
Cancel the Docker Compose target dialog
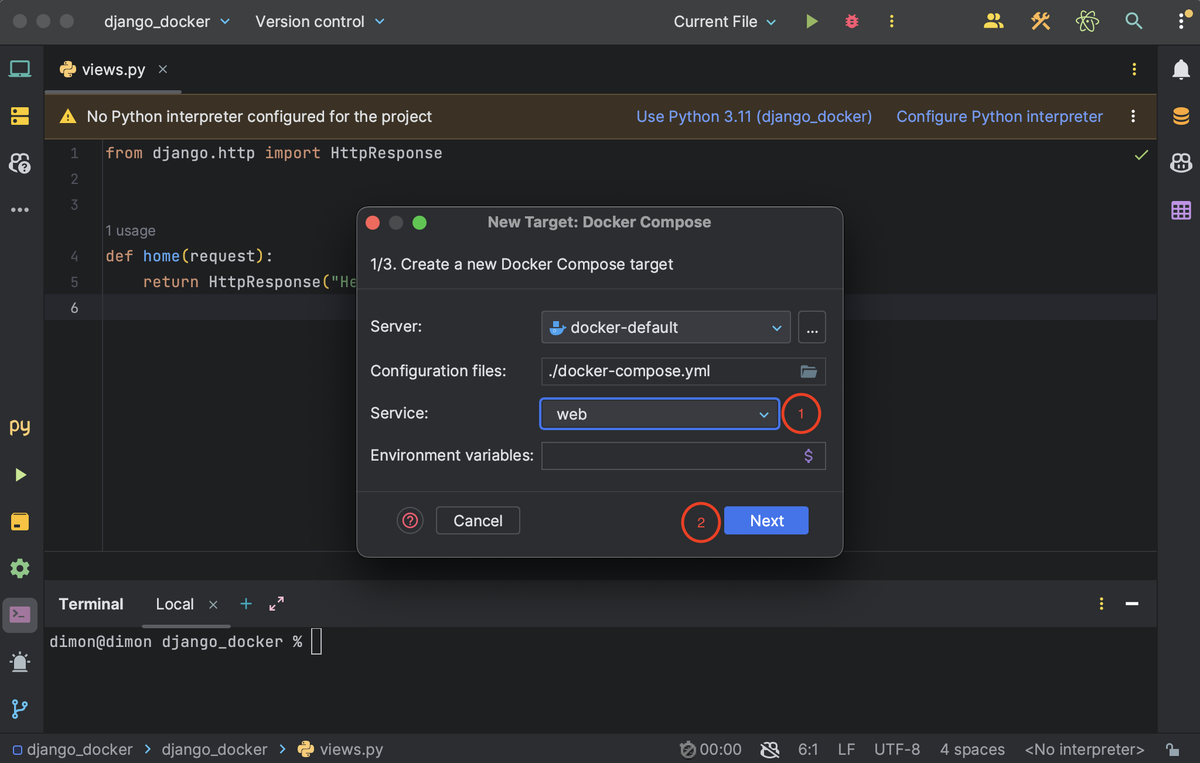[478, 520]
